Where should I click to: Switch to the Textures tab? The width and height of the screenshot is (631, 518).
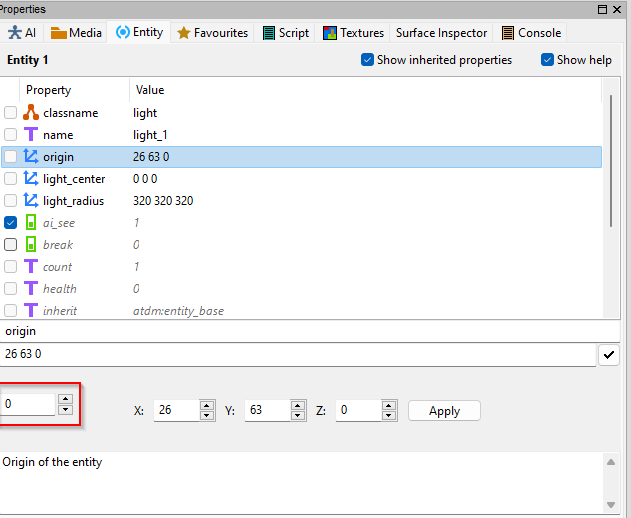tap(353, 33)
